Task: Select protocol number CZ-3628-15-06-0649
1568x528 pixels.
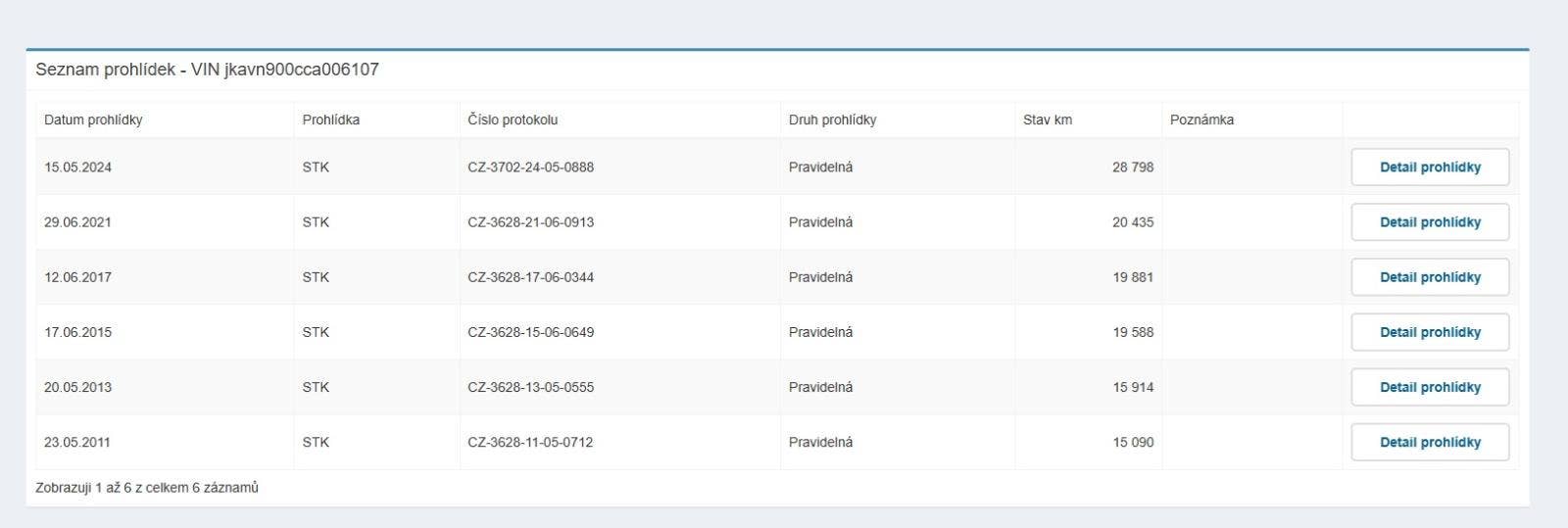Action: (530, 332)
